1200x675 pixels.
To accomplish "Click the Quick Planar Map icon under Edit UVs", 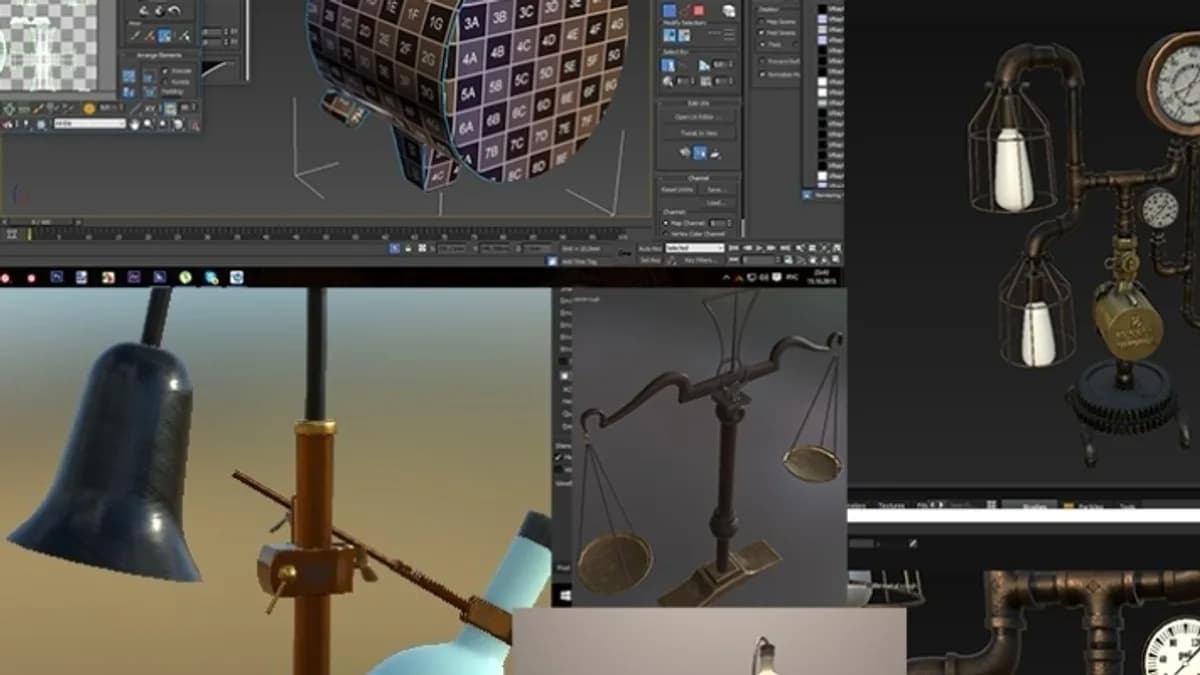I will [685, 153].
